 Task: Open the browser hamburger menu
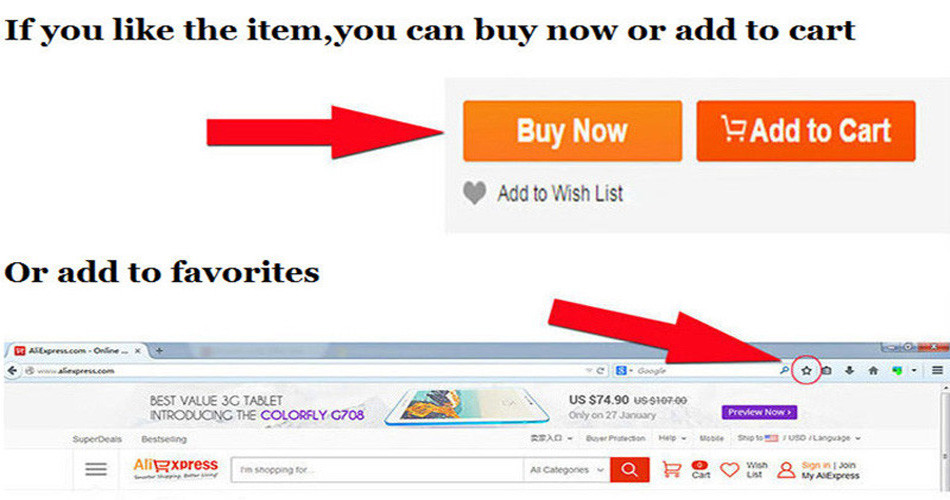tap(937, 370)
